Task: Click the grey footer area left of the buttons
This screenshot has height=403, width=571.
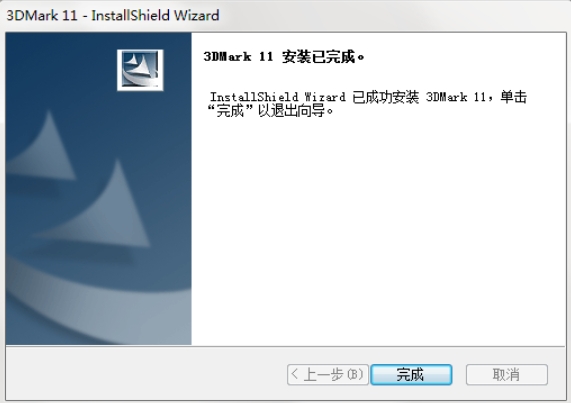Action: (146, 374)
